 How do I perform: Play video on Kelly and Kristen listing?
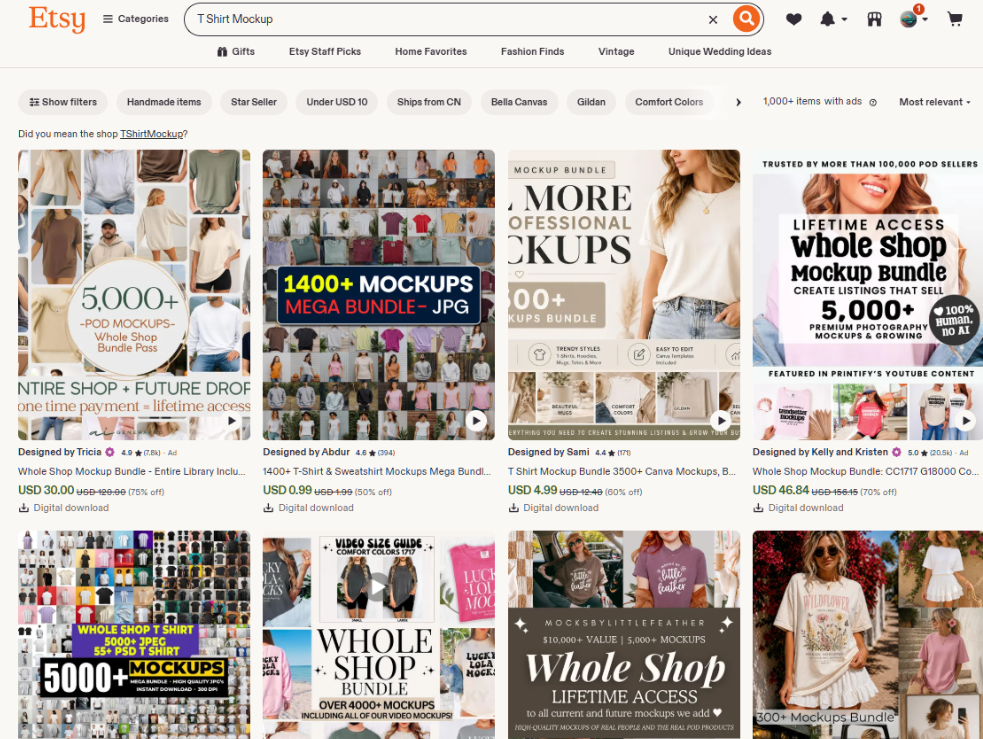pyautogui.click(x=965, y=421)
